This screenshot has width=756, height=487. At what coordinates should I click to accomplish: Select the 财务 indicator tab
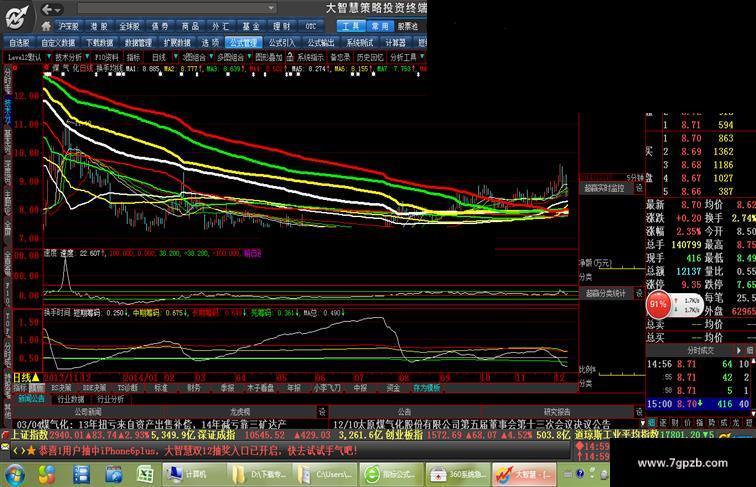194,388
